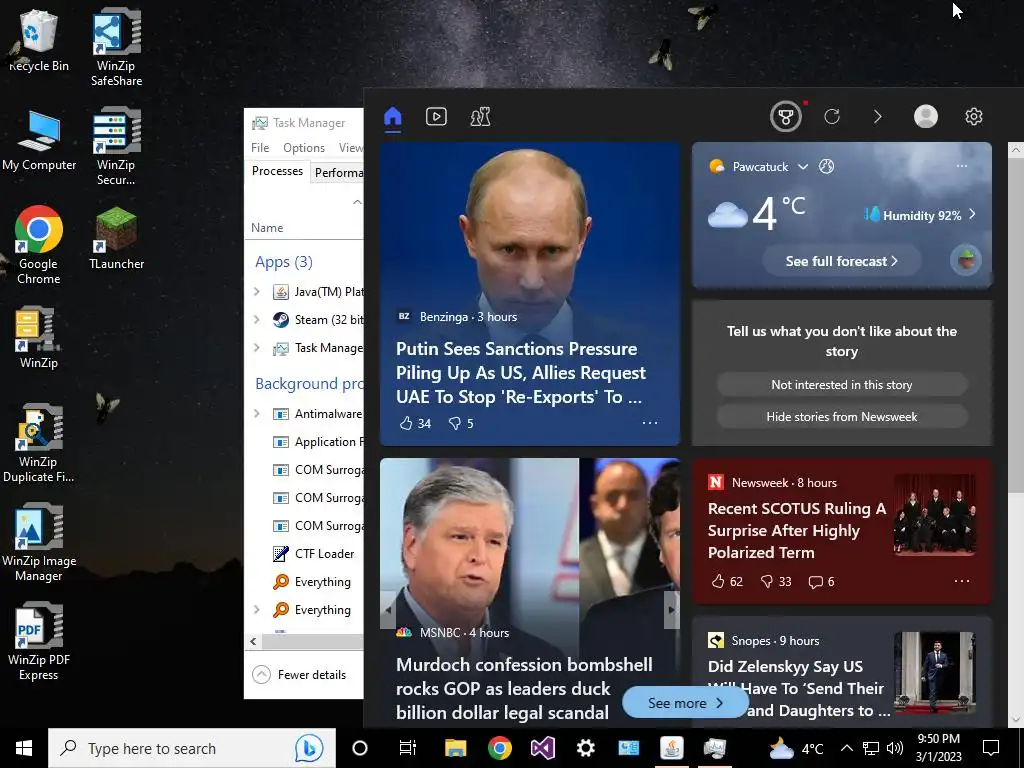
Task: Open weather card more options dots
Action: pyautogui.click(x=962, y=166)
